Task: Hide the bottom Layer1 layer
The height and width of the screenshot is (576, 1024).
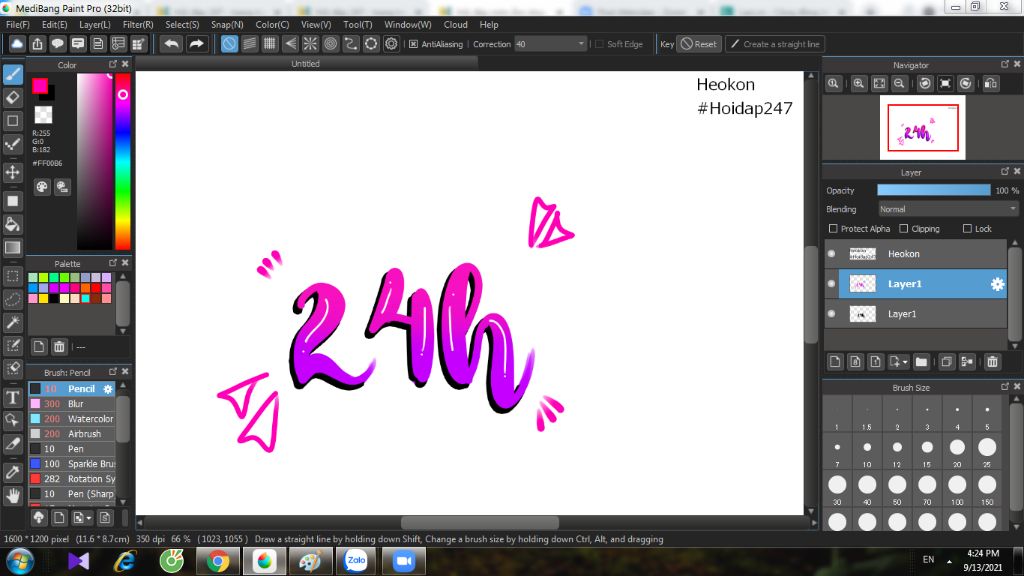Action: click(831, 314)
